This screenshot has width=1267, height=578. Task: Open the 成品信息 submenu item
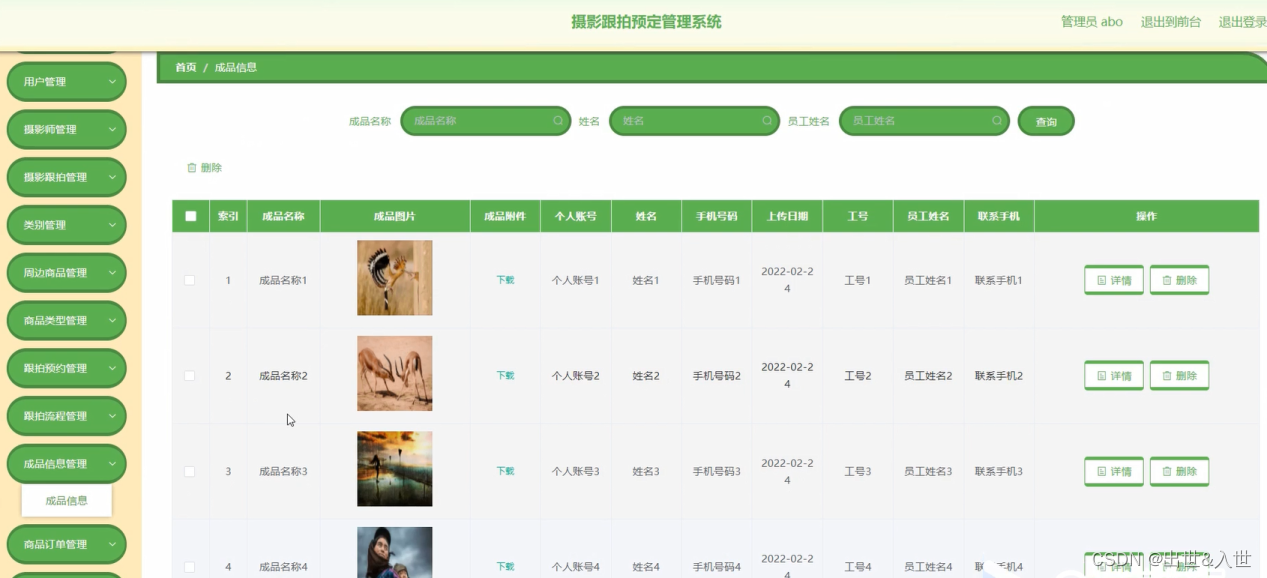[x=67, y=501]
